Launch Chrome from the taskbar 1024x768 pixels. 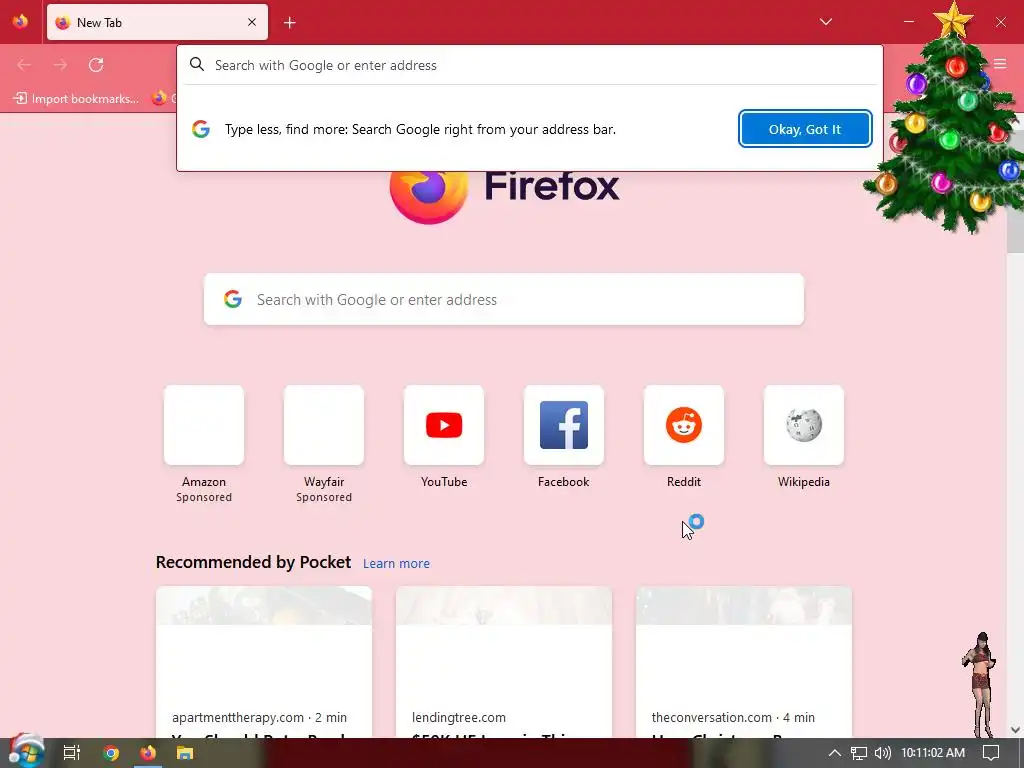click(x=110, y=753)
